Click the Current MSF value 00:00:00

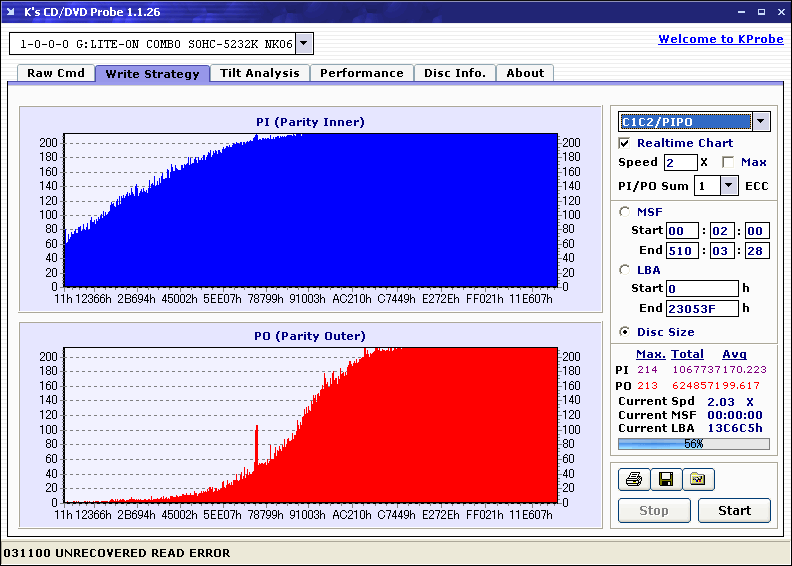tap(734, 415)
